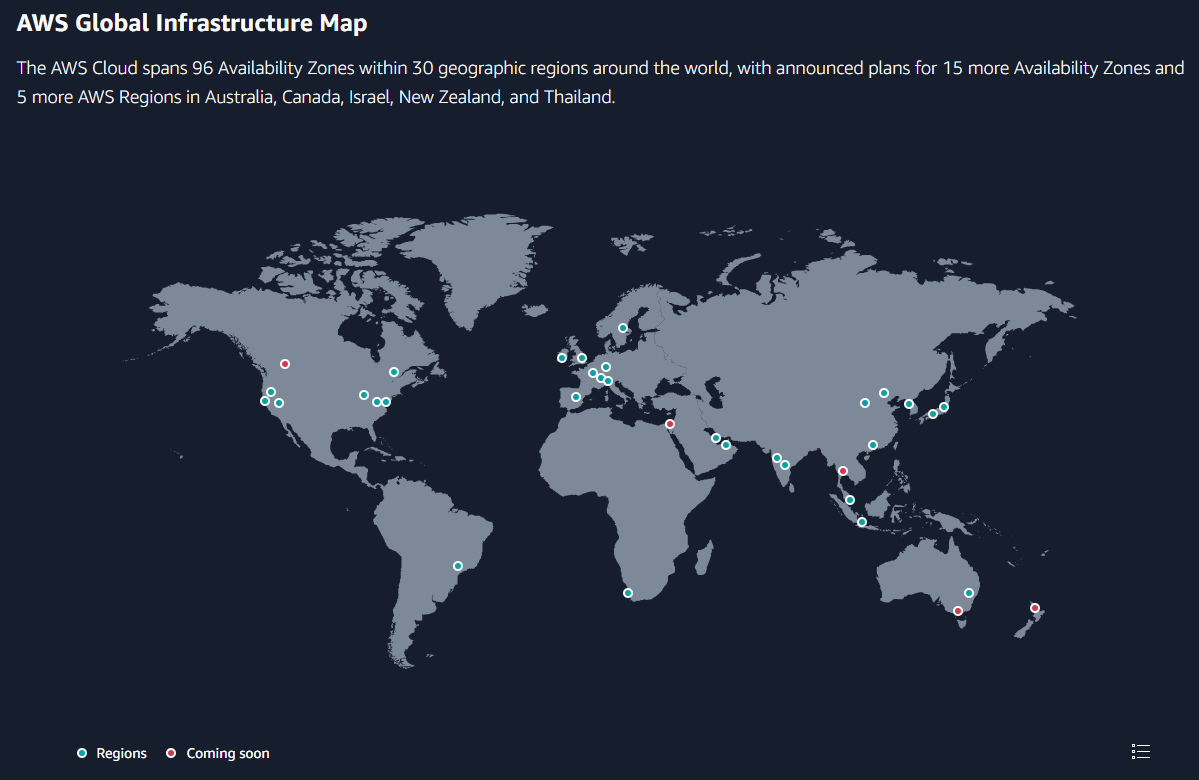Select the São Paulo marker in Brazil
Screen dimensions: 1199x780
pyautogui.click(x=458, y=566)
